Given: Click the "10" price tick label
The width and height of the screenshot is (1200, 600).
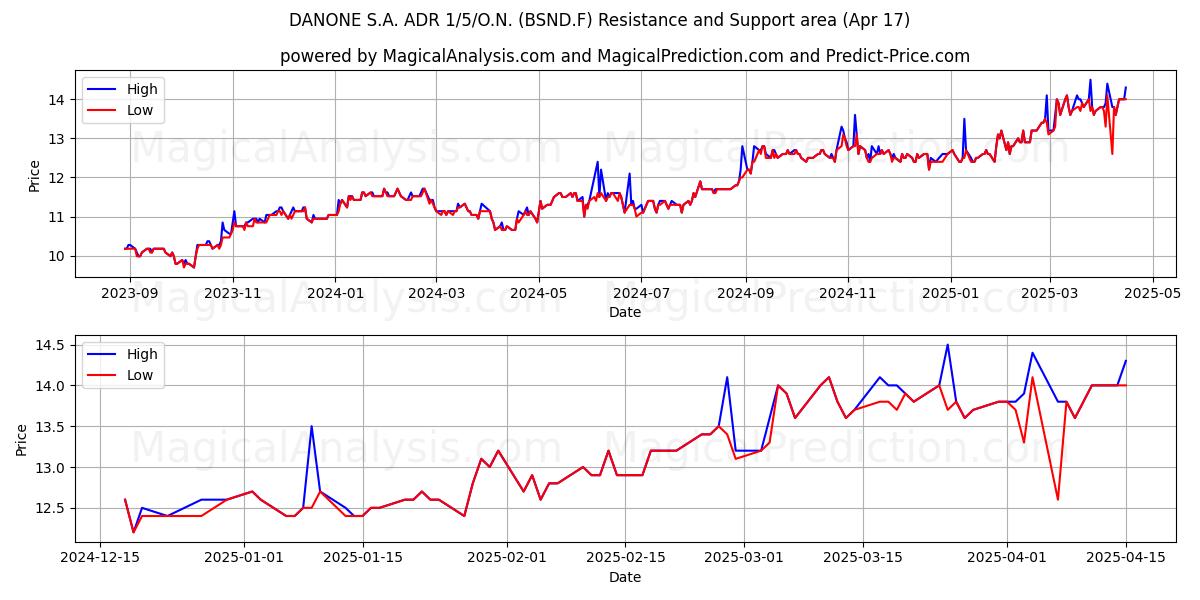Looking at the screenshot, I should click(x=59, y=256).
